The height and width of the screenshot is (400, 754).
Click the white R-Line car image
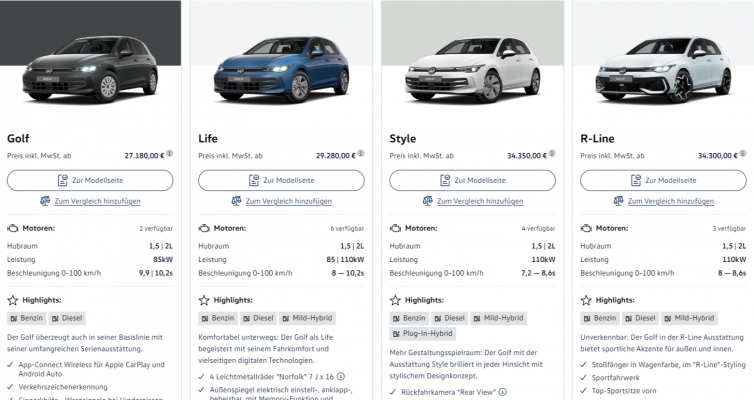click(x=663, y=70)
